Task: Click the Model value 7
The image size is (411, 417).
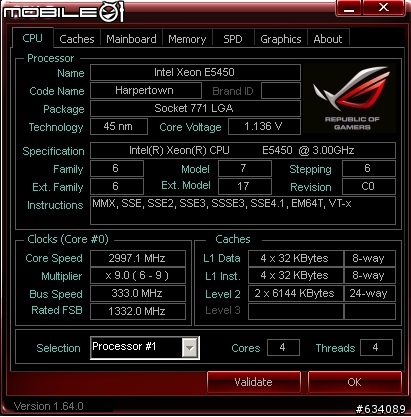Action: tap(245, 168)
